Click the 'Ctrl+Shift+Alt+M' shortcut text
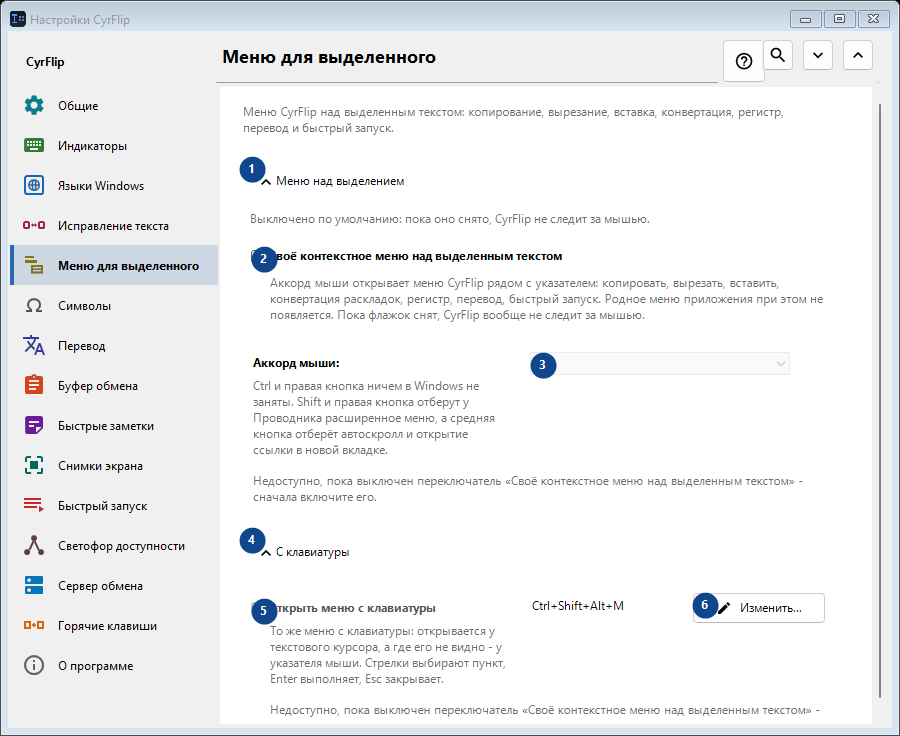The height and width of the screenshot is (736, 900). tap(578, 606)
